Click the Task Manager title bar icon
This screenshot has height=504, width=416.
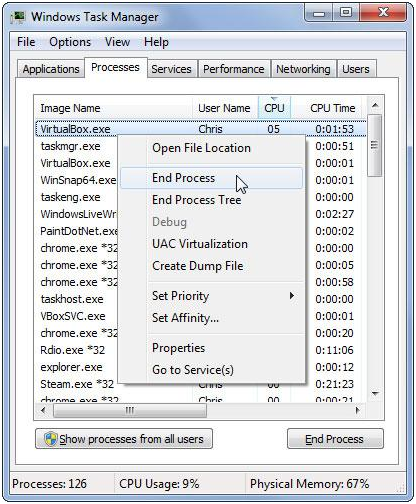pyautogui.click(x=18, y=17)
